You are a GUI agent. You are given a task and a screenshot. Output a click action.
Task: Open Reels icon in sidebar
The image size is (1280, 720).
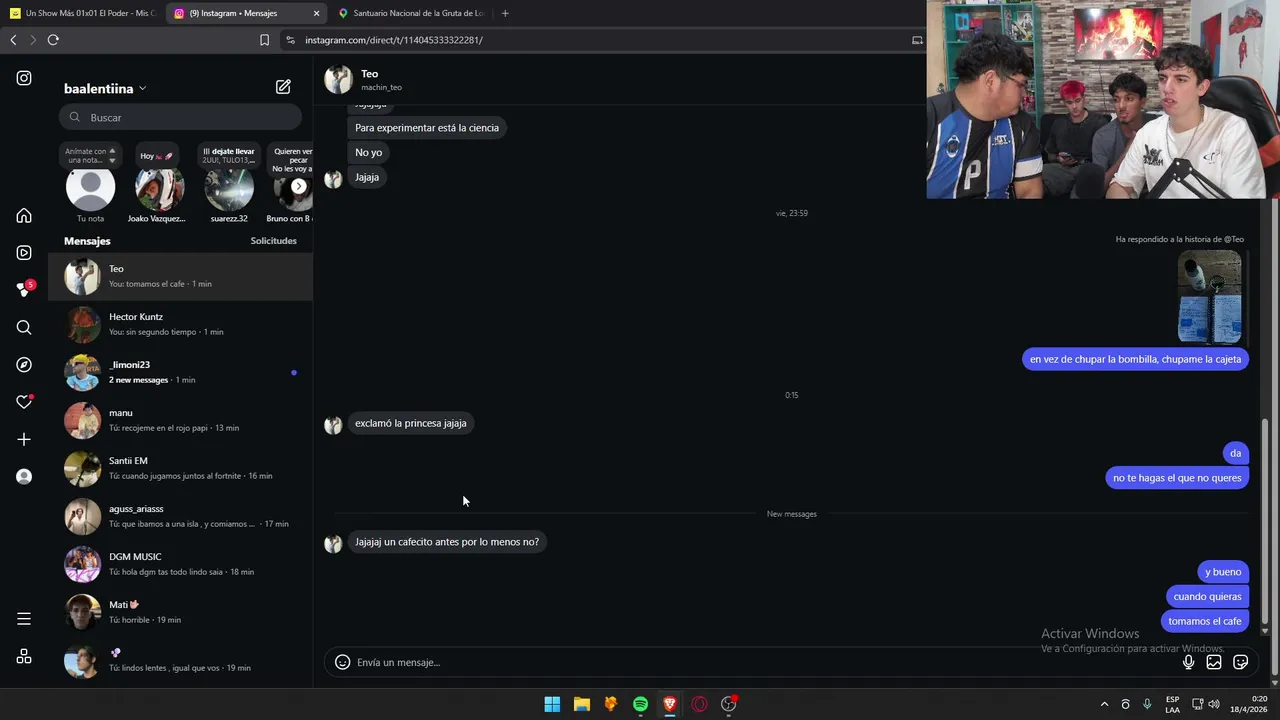coord(24,253)
